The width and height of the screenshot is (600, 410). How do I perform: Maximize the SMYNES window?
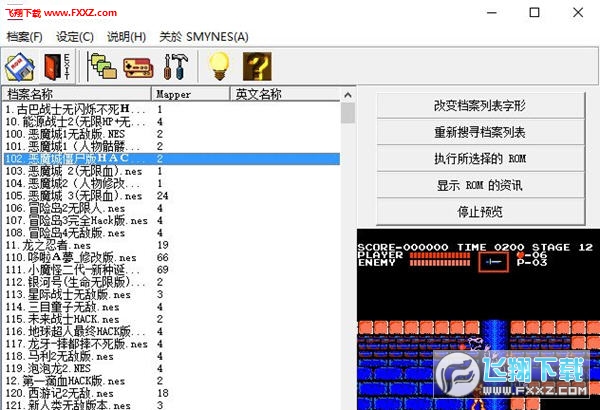(535, 12)
